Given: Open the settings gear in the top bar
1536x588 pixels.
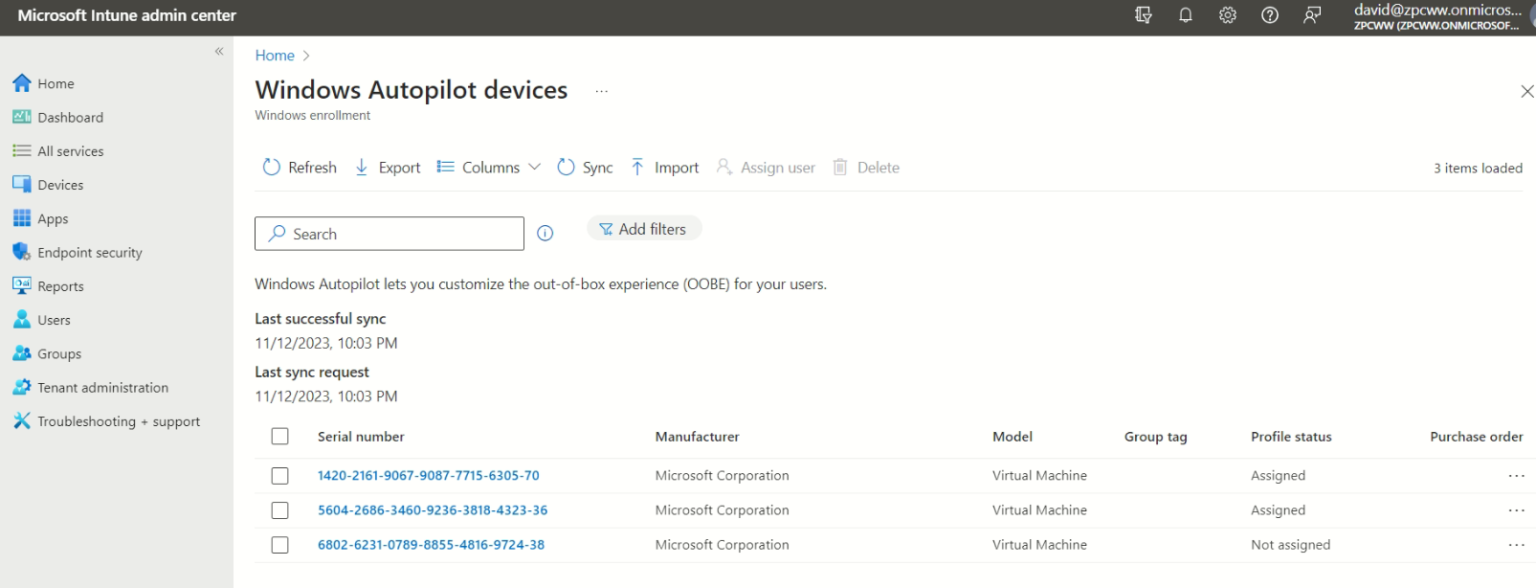Looking at the screenshot, I should click(1227, 16).
